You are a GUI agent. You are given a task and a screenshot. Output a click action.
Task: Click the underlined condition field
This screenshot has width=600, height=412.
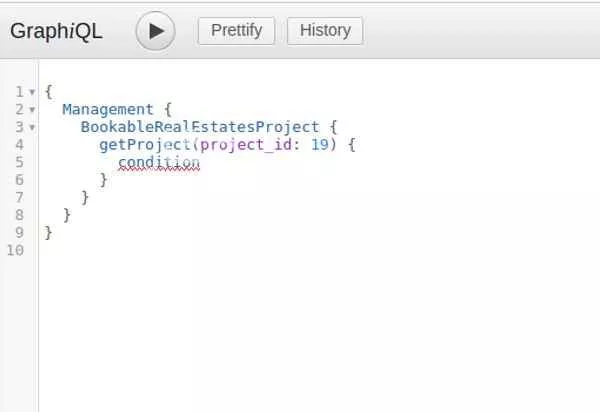click(x=159, y=163)
